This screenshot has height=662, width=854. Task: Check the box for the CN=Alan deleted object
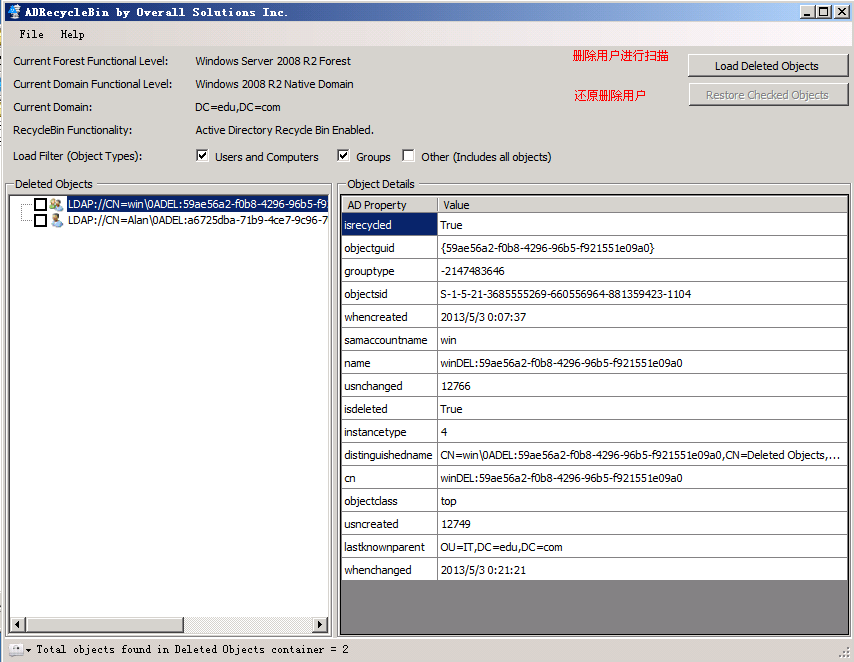coord(40,220)
